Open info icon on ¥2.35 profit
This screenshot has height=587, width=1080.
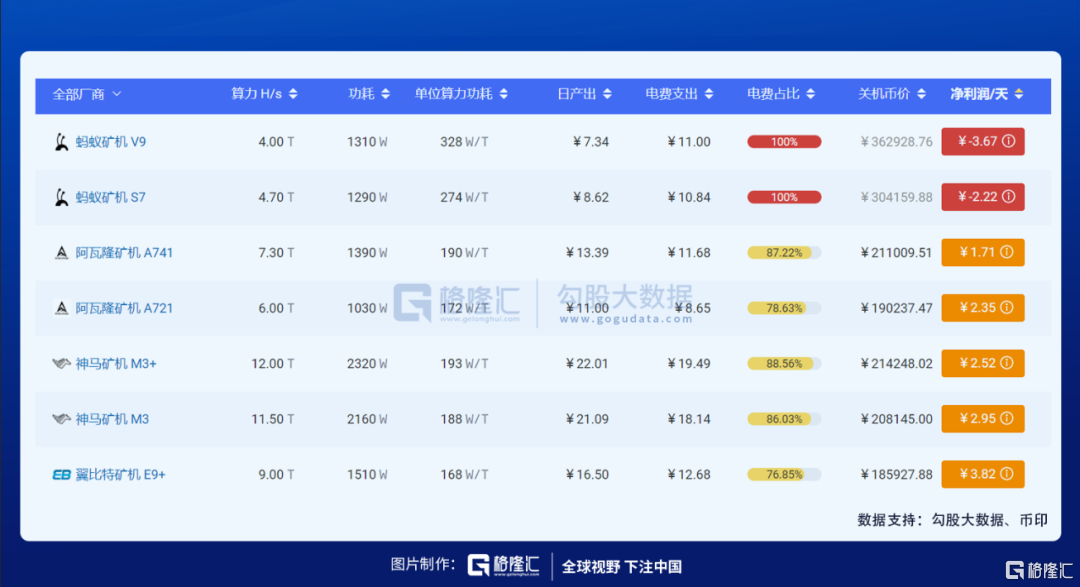(1007, 307)
